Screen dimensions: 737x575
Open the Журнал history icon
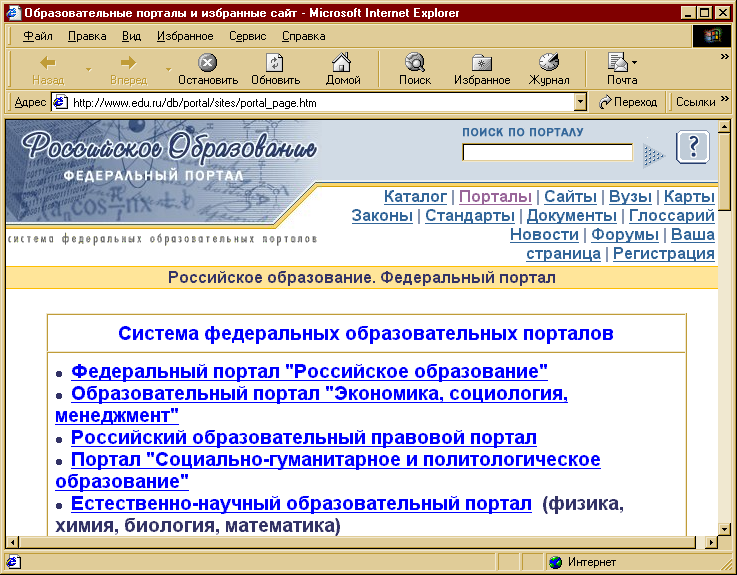point(549,62)
